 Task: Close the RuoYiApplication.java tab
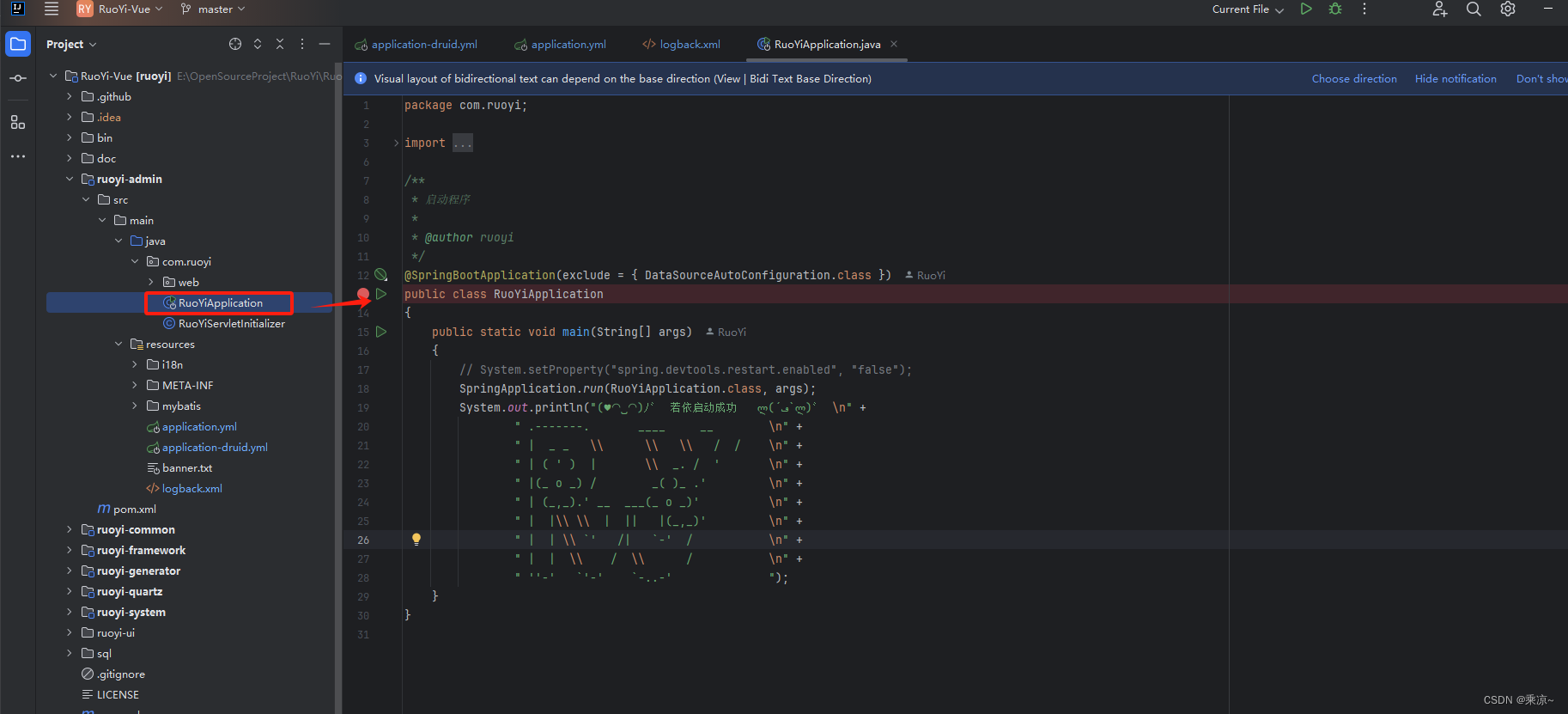coord(894,44)
